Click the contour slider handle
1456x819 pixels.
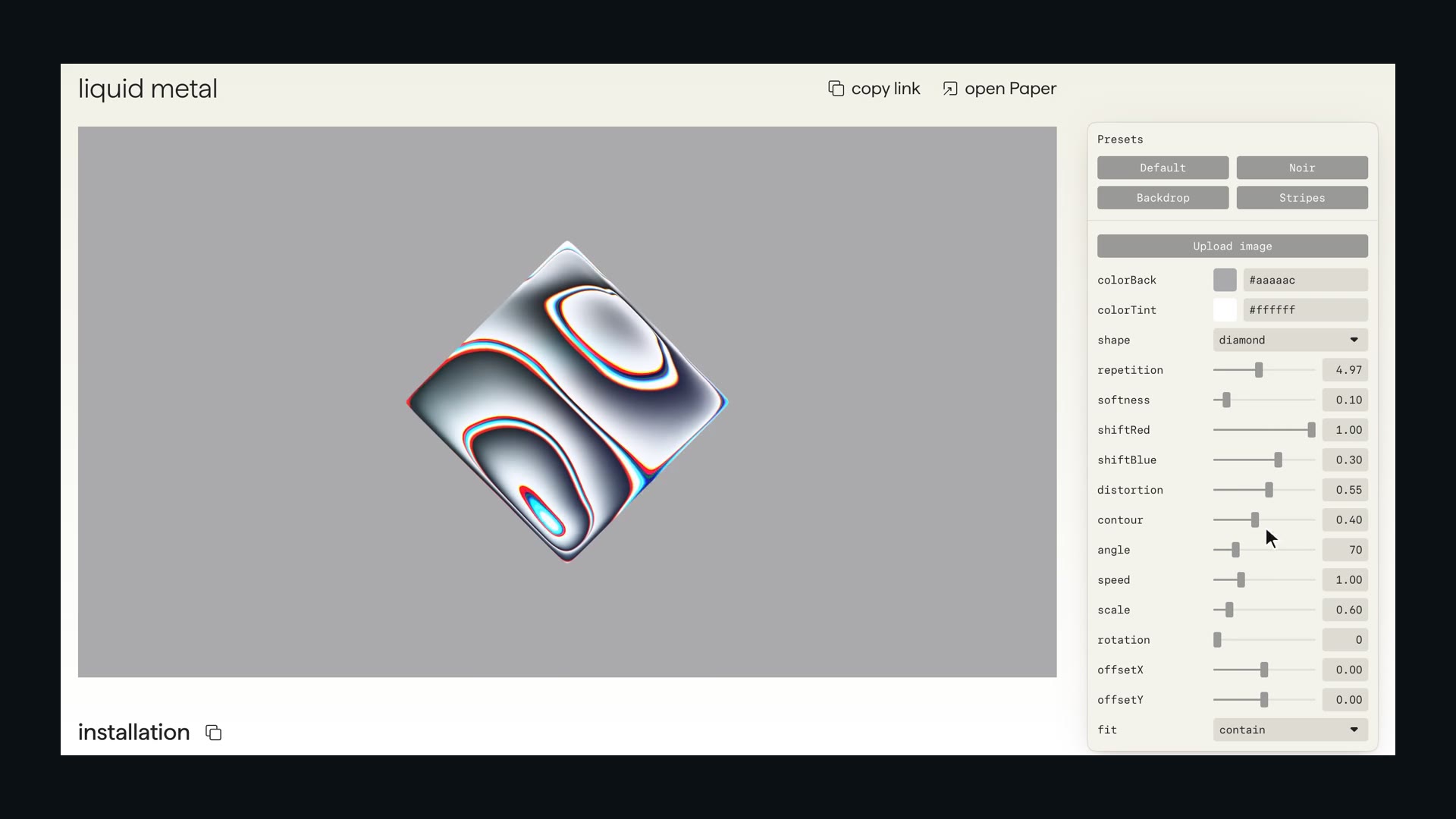coord(1255,520)
